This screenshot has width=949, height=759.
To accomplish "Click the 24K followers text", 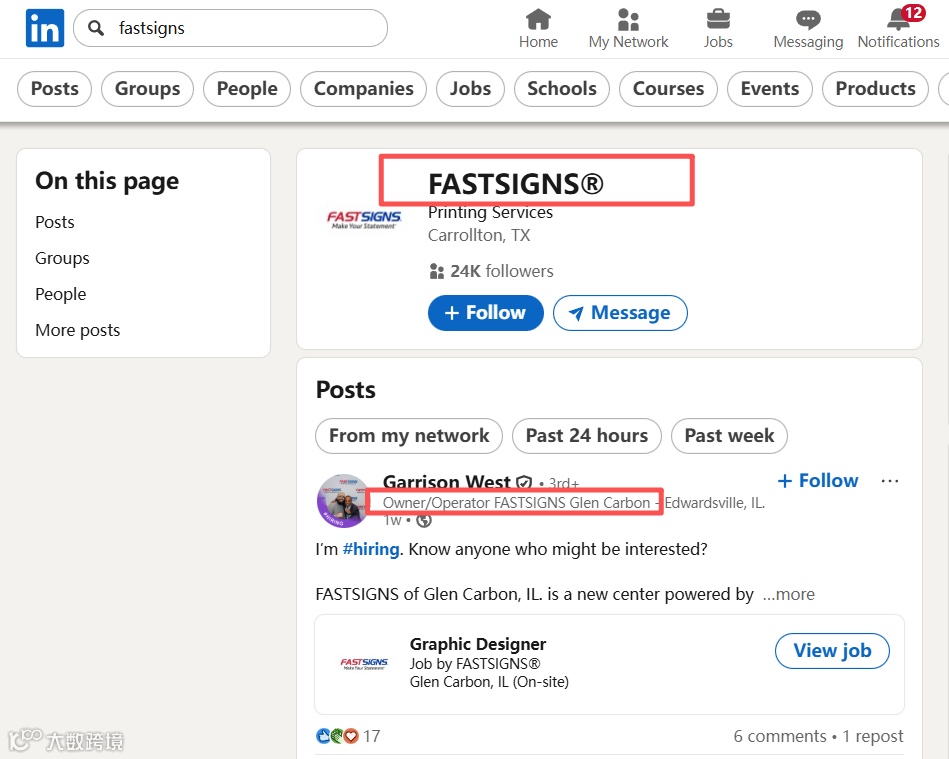I will [x=502, y=271].
